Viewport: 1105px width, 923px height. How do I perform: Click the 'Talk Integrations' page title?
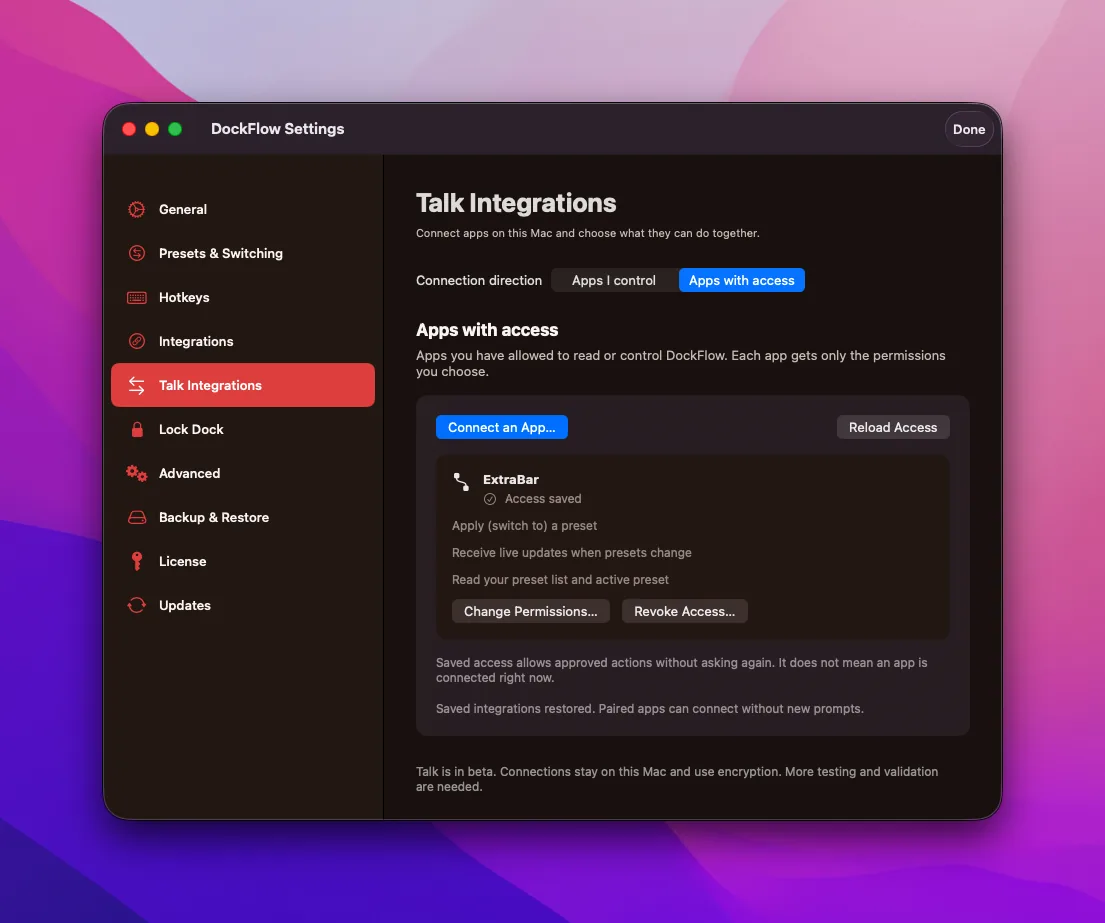click(x=516, y=203)
